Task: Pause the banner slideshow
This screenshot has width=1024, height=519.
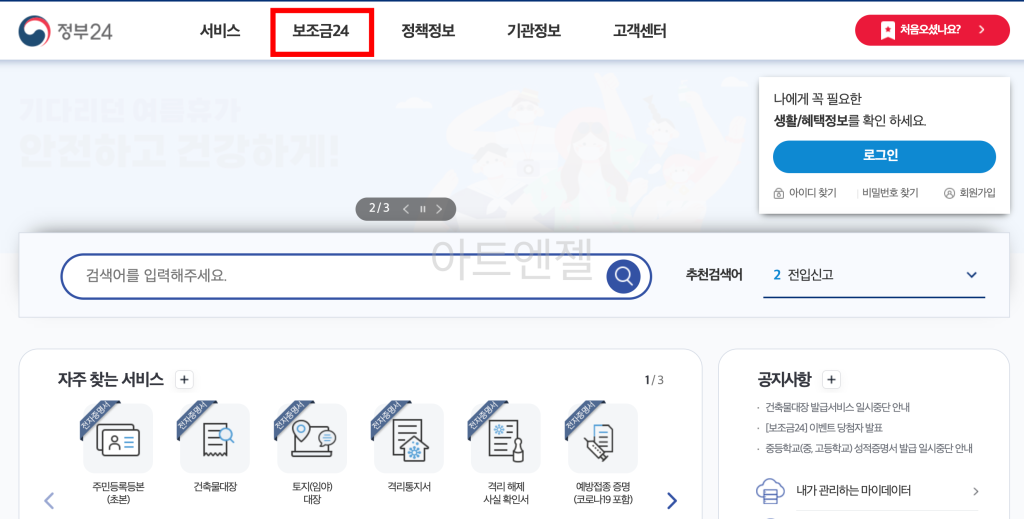Action: coord(422,209)
